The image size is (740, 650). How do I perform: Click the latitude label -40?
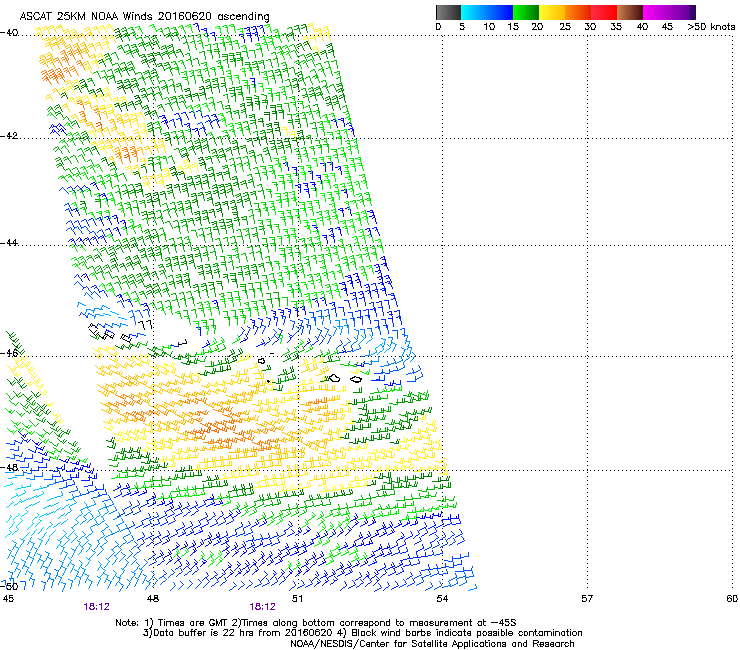click(x=9, y=33)
